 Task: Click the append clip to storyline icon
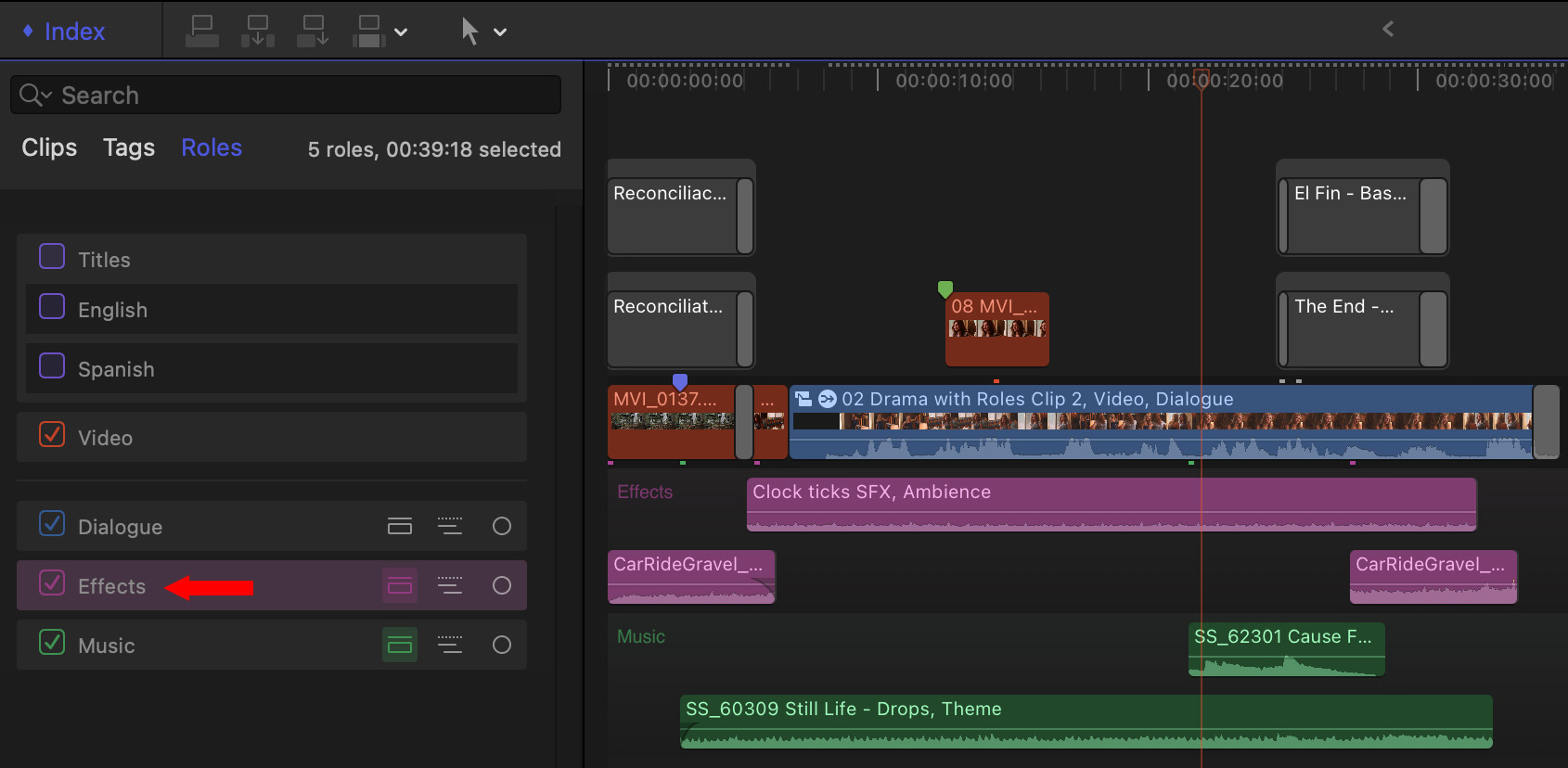pyautogui.click(x=313, y=31)
